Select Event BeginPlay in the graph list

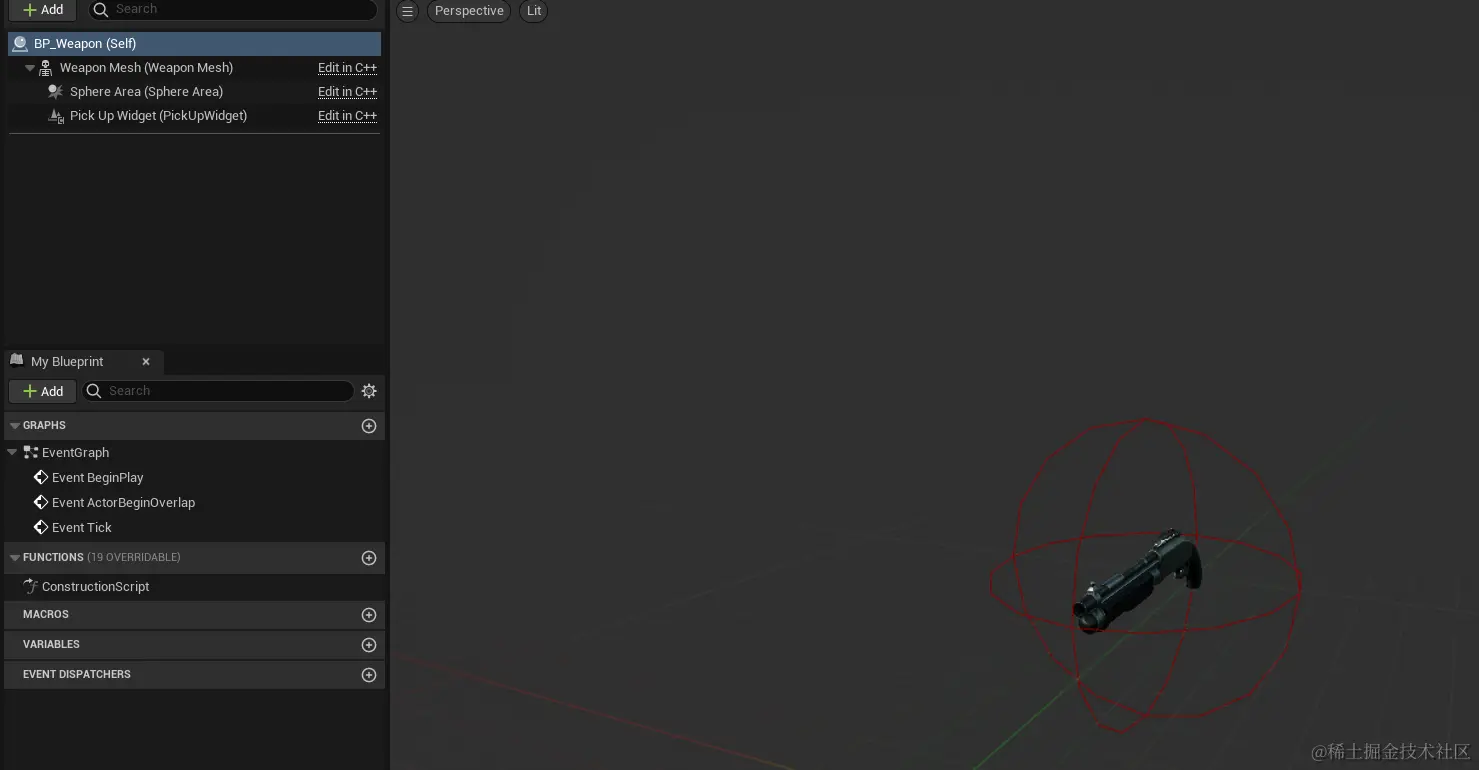click(x=97, y=478)
